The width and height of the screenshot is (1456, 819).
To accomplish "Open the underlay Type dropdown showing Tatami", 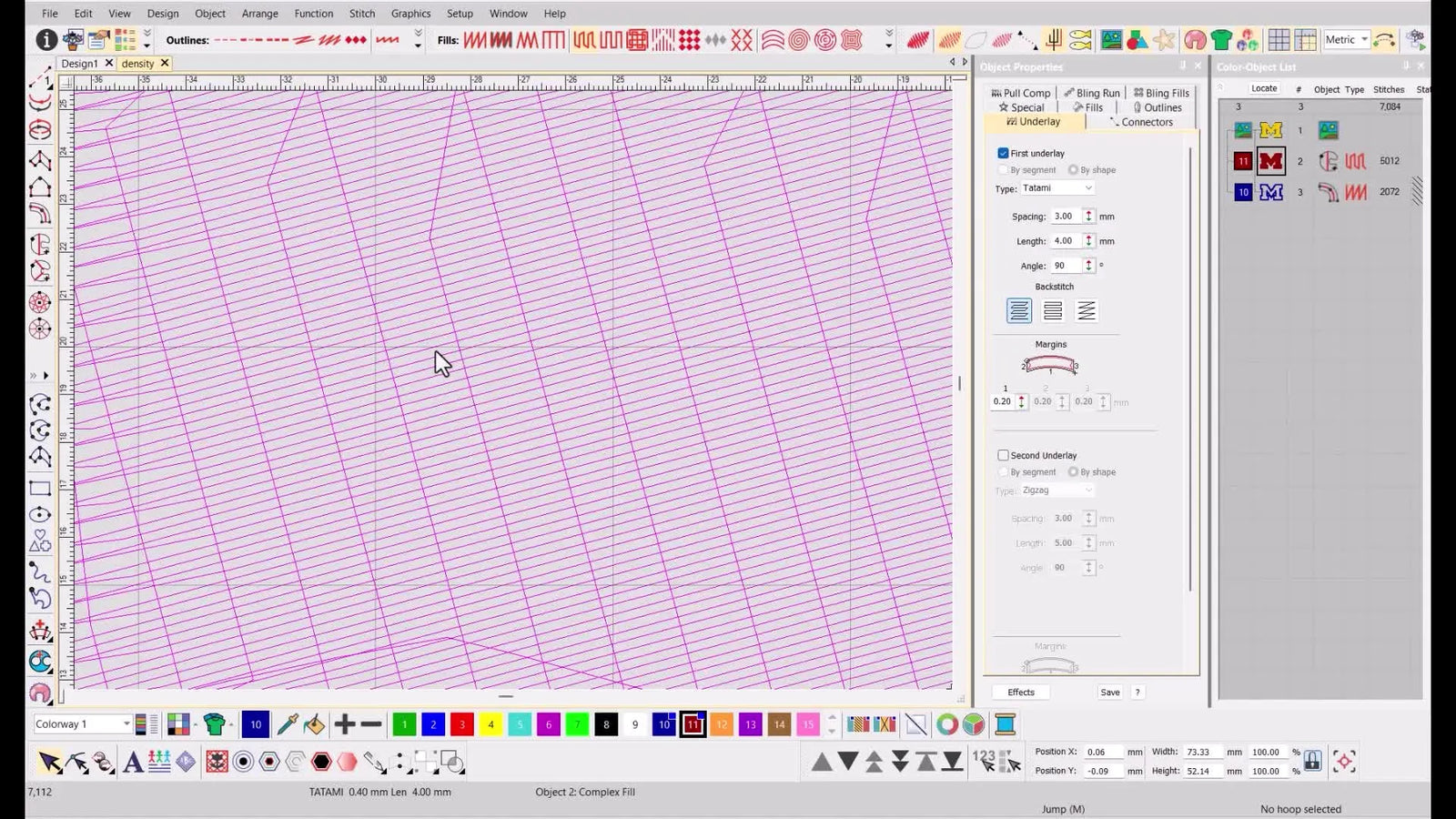I will [1087, 187].
